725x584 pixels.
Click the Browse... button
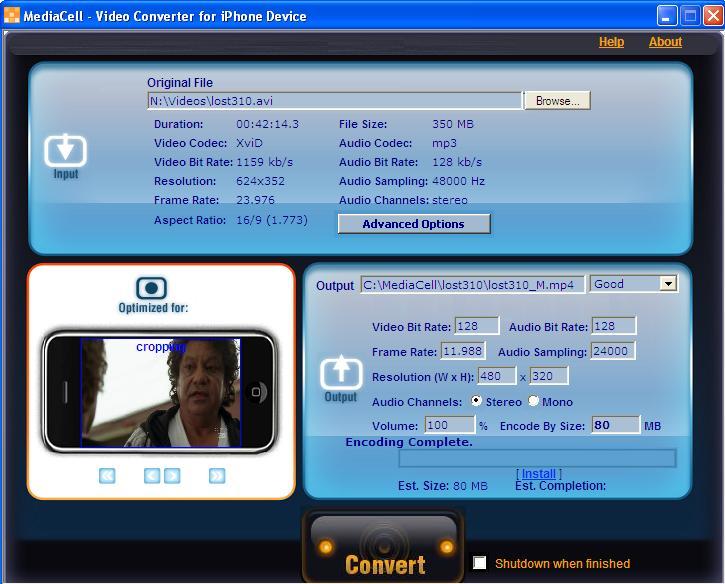point(557,101)
